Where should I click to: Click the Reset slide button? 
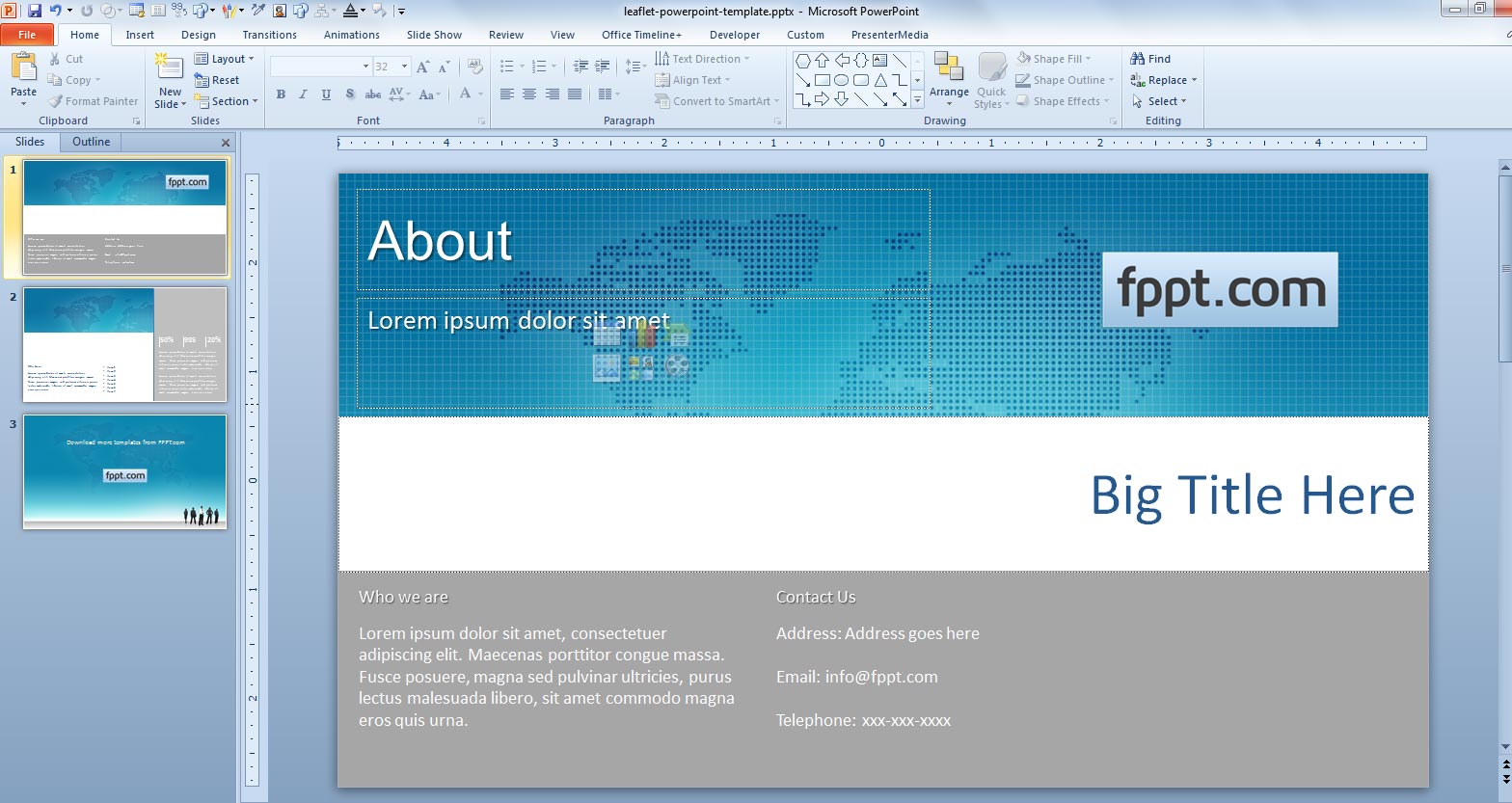pos(218,80)
